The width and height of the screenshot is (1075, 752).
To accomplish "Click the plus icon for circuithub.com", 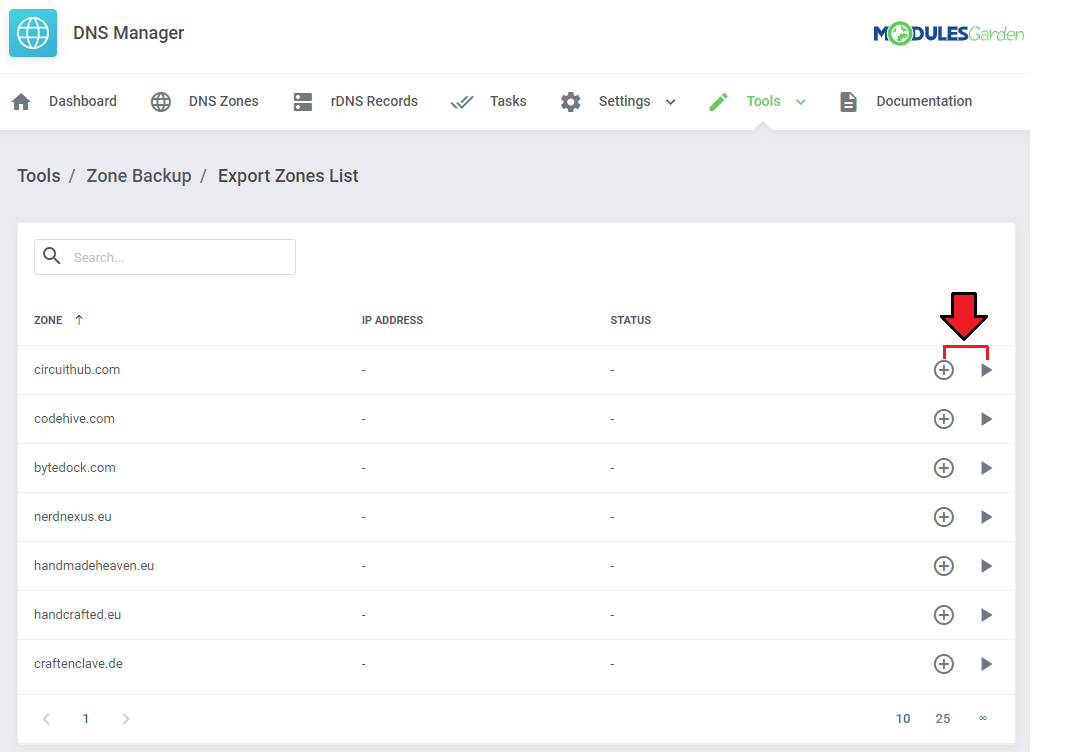I will [x=943, y=370].
